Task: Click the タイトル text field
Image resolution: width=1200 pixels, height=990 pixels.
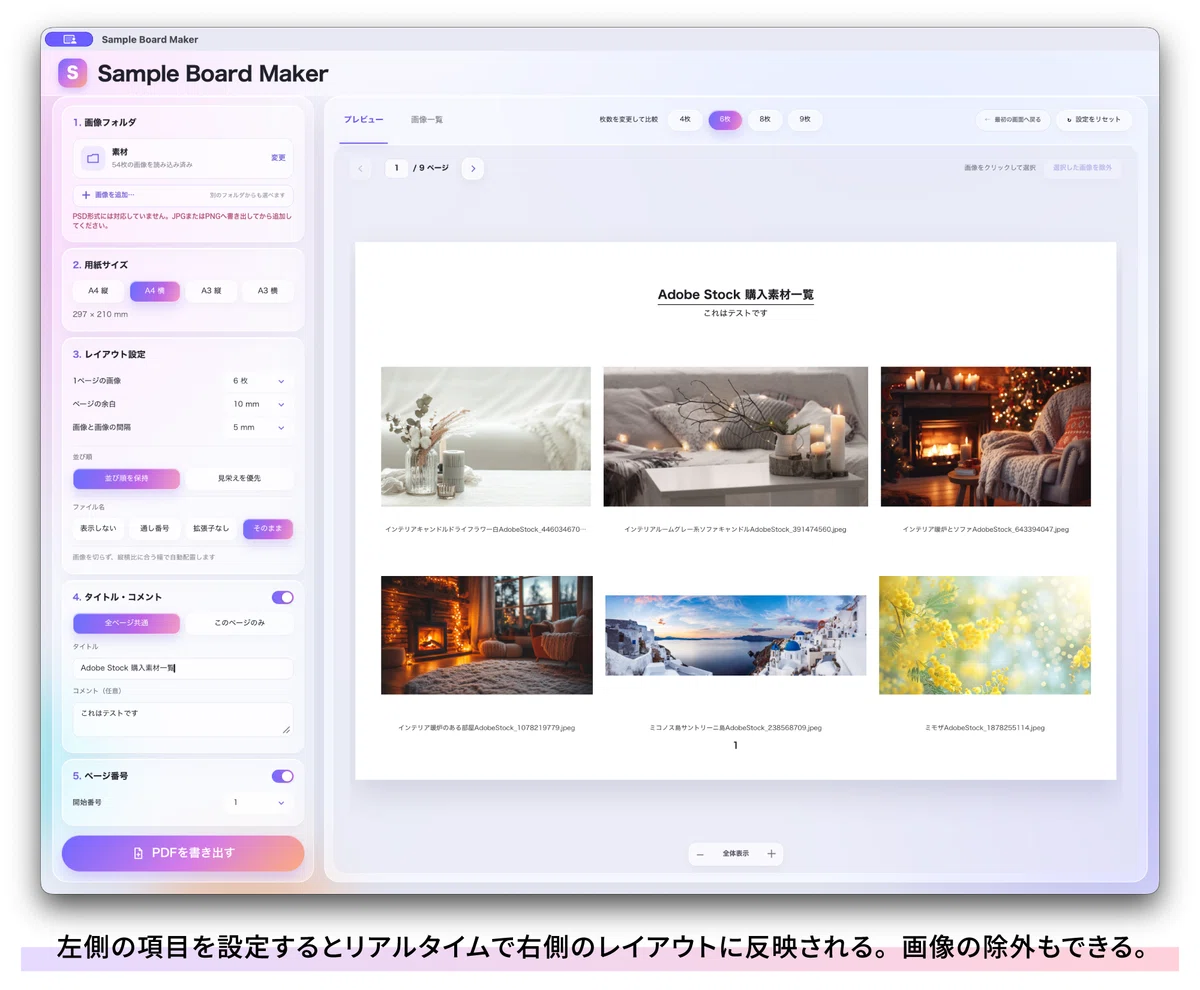Action: click(183, 668)
